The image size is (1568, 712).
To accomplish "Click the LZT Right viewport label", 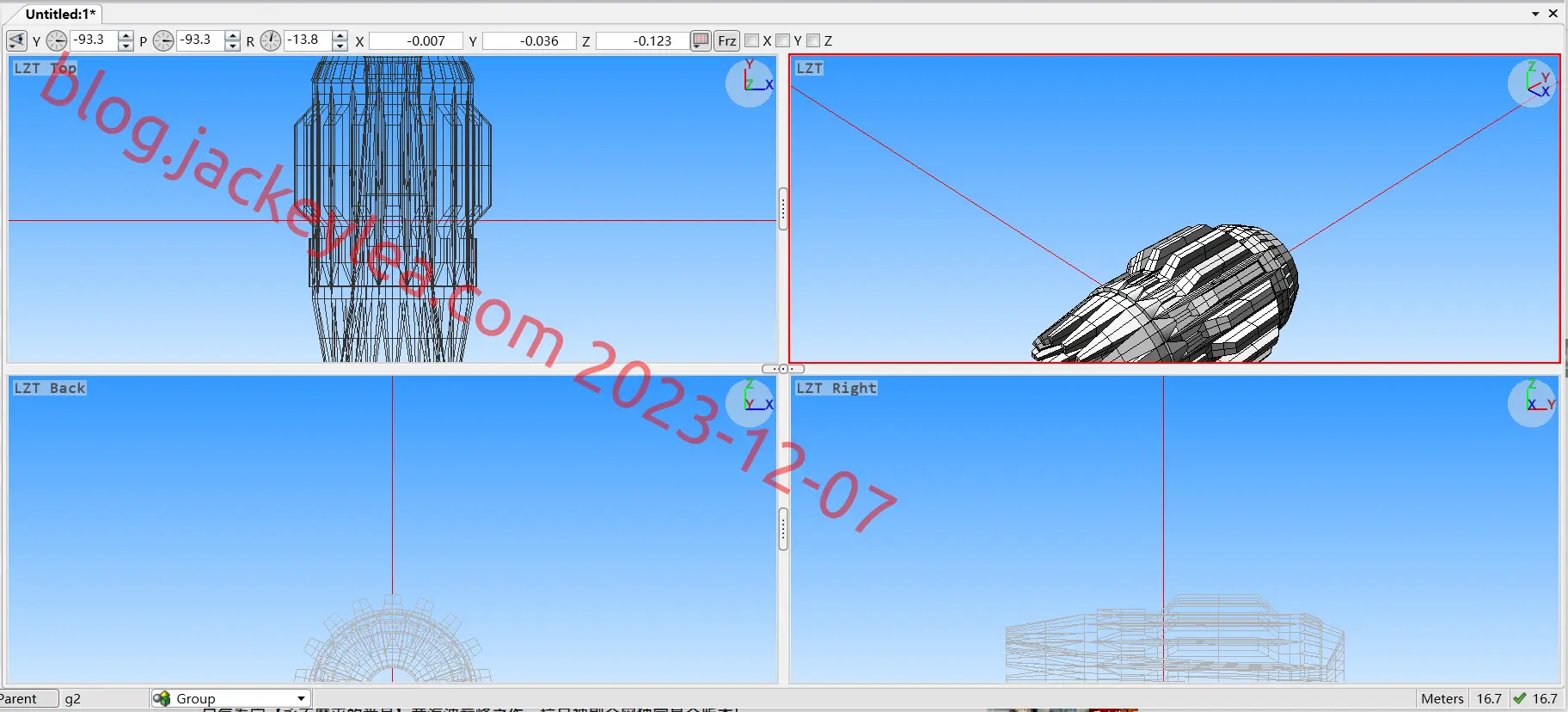I will pos(836,388).
